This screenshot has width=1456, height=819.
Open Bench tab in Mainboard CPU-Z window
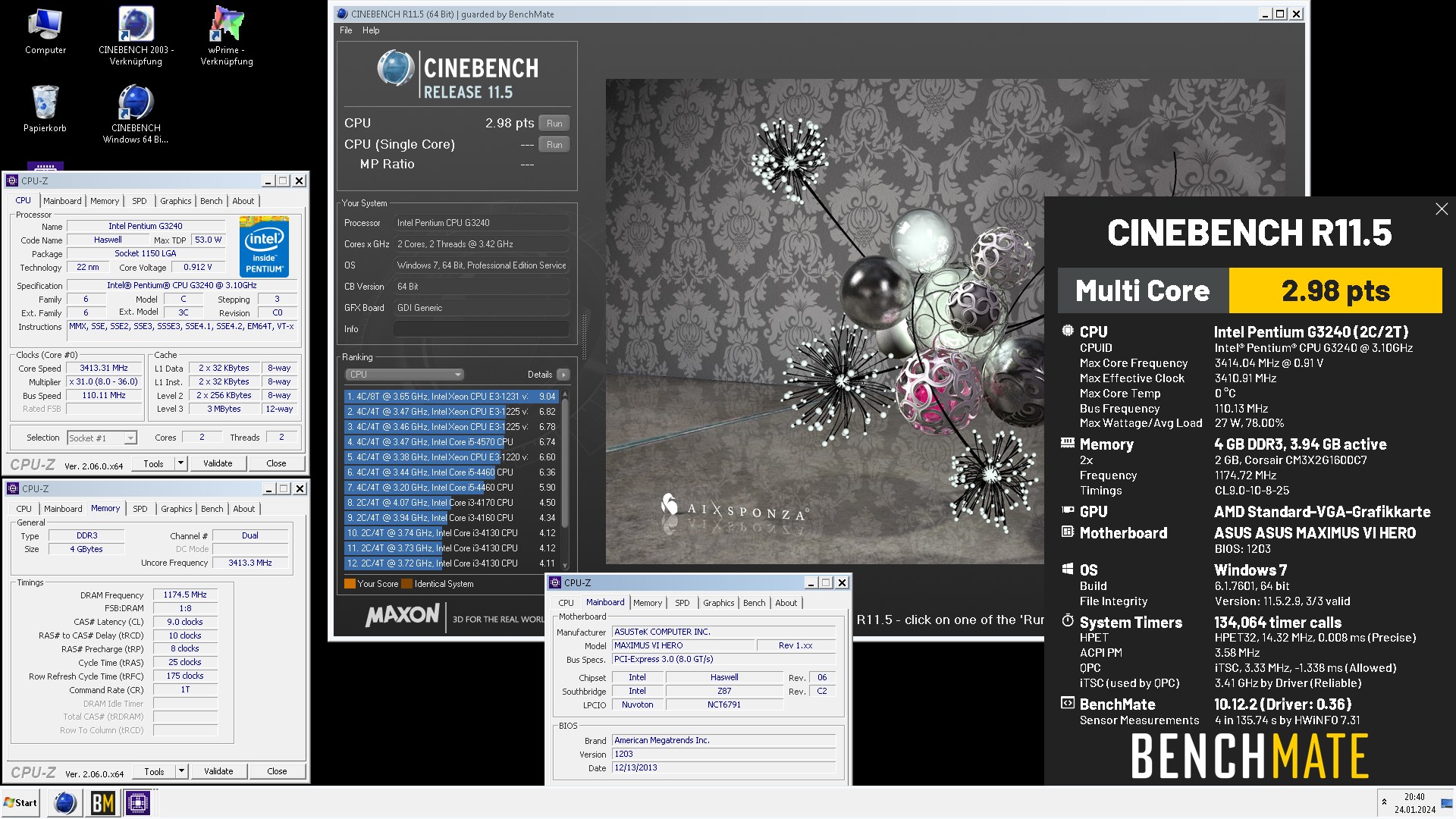tap(755, 603)
